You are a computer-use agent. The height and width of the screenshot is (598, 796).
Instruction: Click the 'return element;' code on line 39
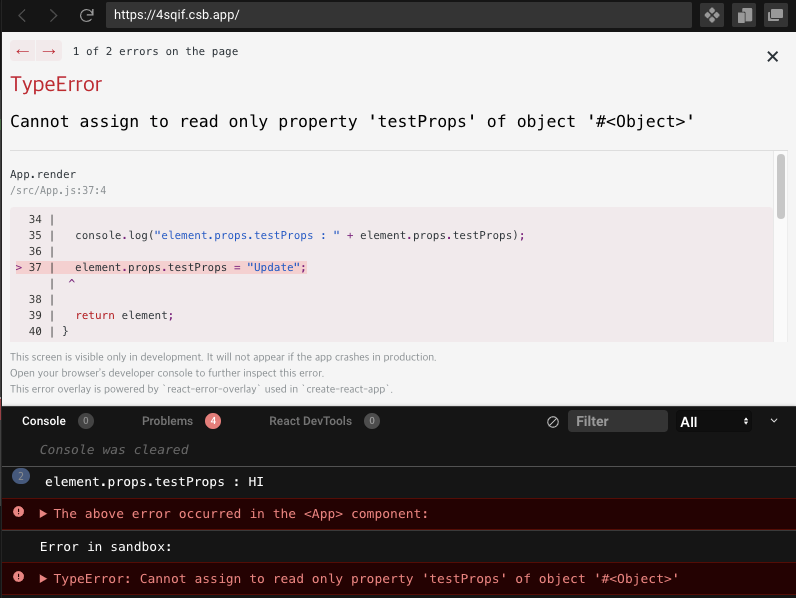124,315
